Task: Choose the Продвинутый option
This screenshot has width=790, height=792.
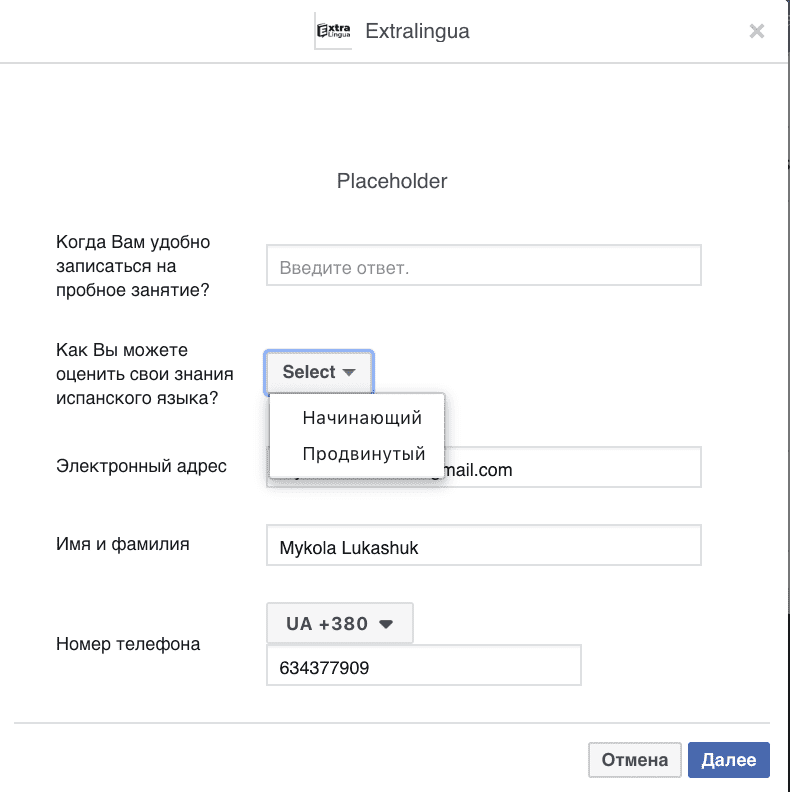Action: pyautogui.click(x=364, y=454)
